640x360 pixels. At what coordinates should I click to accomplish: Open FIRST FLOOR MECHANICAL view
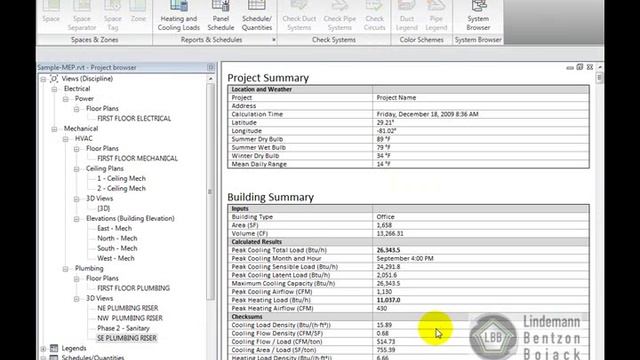[x=137, y=158]
